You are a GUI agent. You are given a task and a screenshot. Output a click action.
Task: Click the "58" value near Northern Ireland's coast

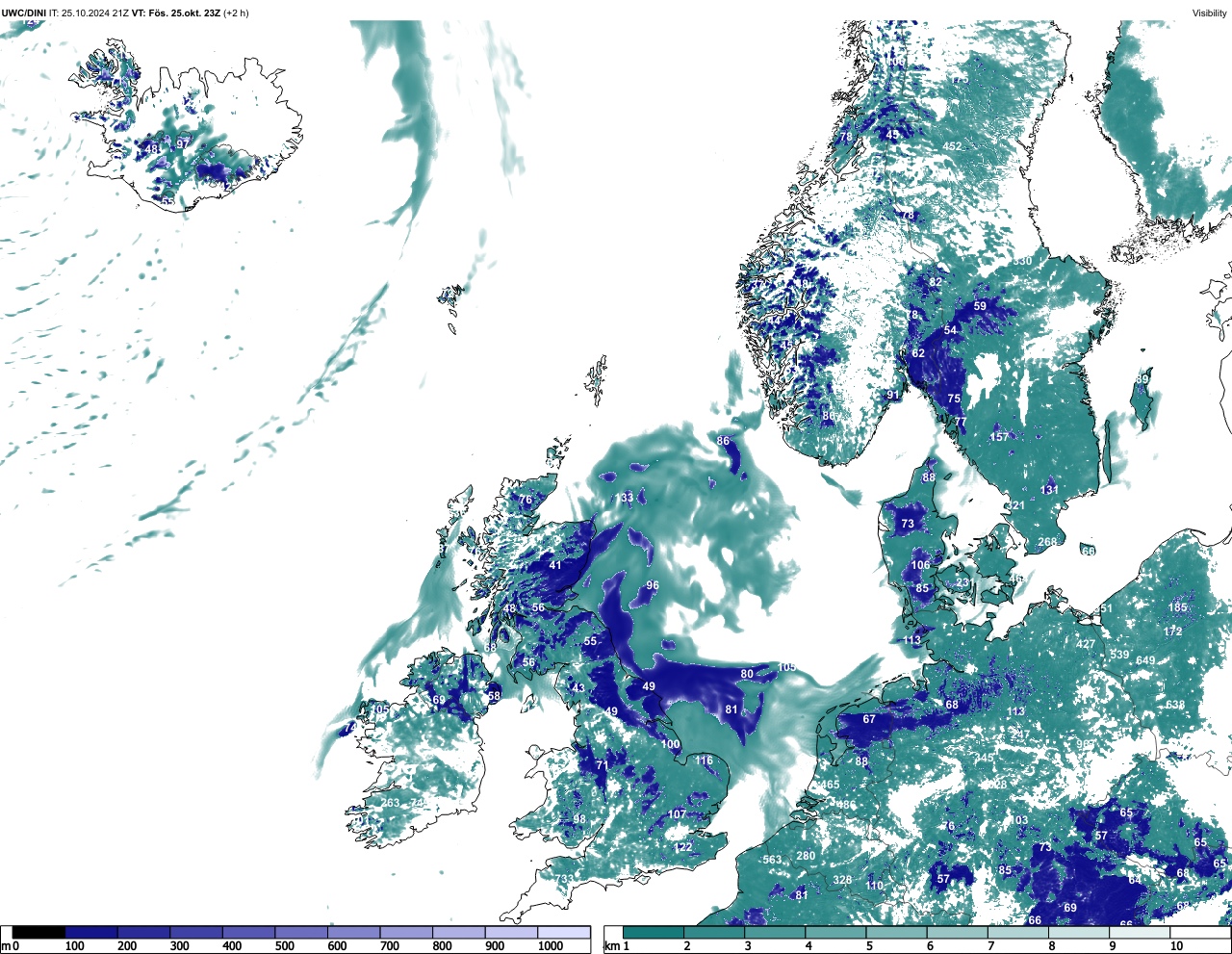tap(495, 695)
